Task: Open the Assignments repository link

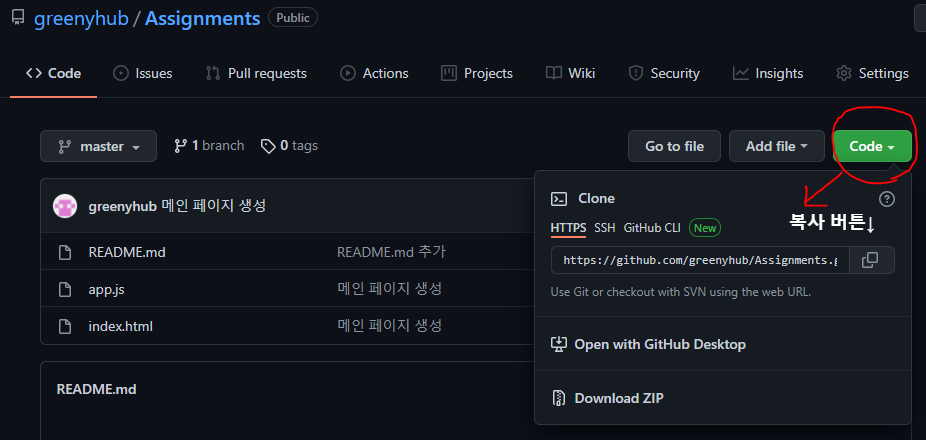Action: 203,18
